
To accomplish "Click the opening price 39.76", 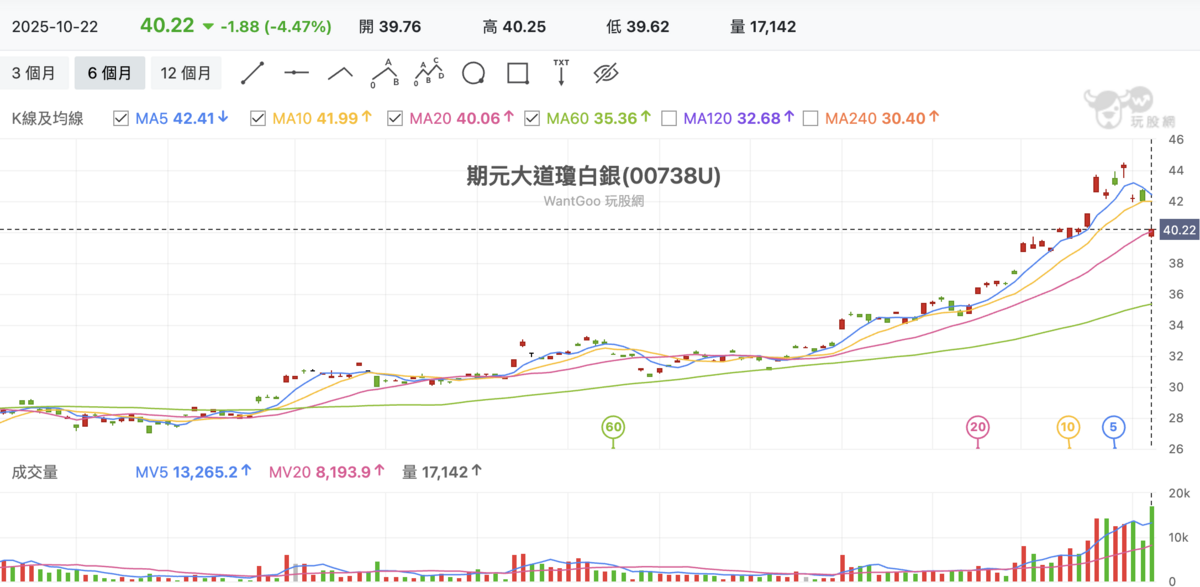I will click(400, 27).
